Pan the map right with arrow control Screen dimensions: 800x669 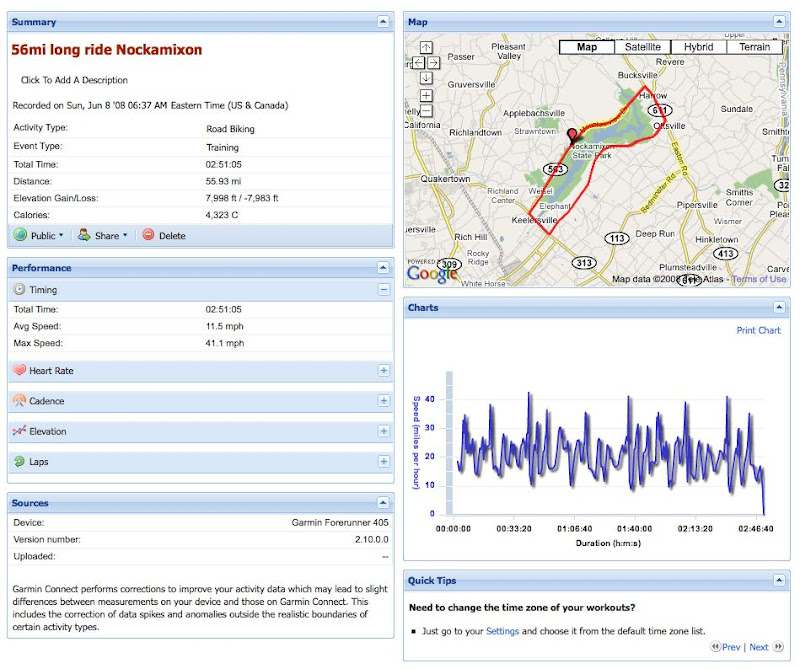click(434, 62)
